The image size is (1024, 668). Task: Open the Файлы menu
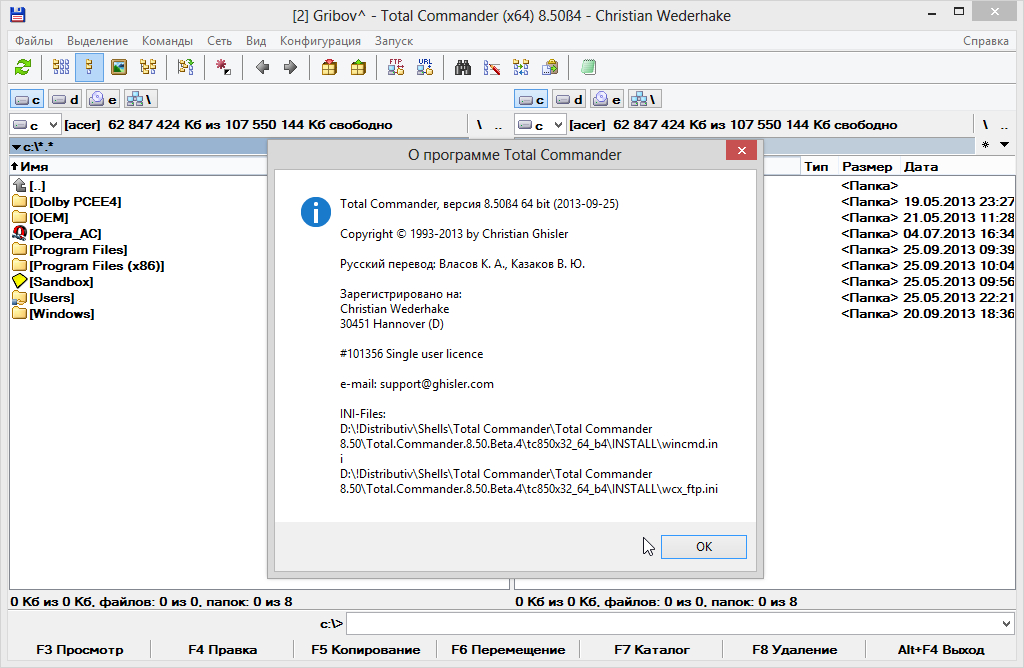[x=34, y=41]
